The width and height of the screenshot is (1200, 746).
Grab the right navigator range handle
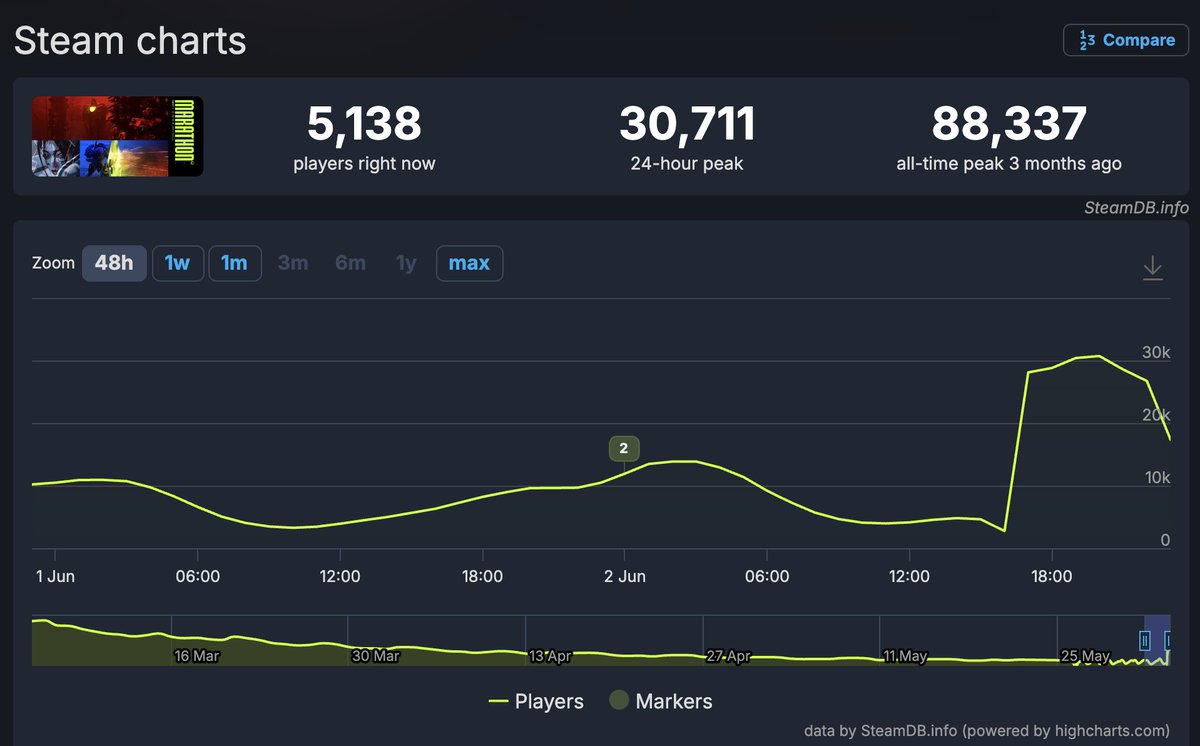tap(1169, 640)
